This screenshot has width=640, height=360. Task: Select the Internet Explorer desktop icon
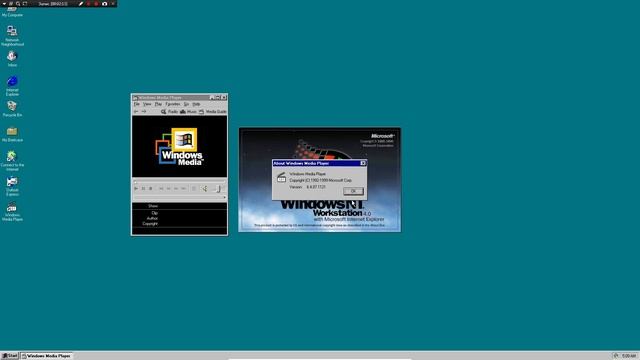tap(12, 86)
